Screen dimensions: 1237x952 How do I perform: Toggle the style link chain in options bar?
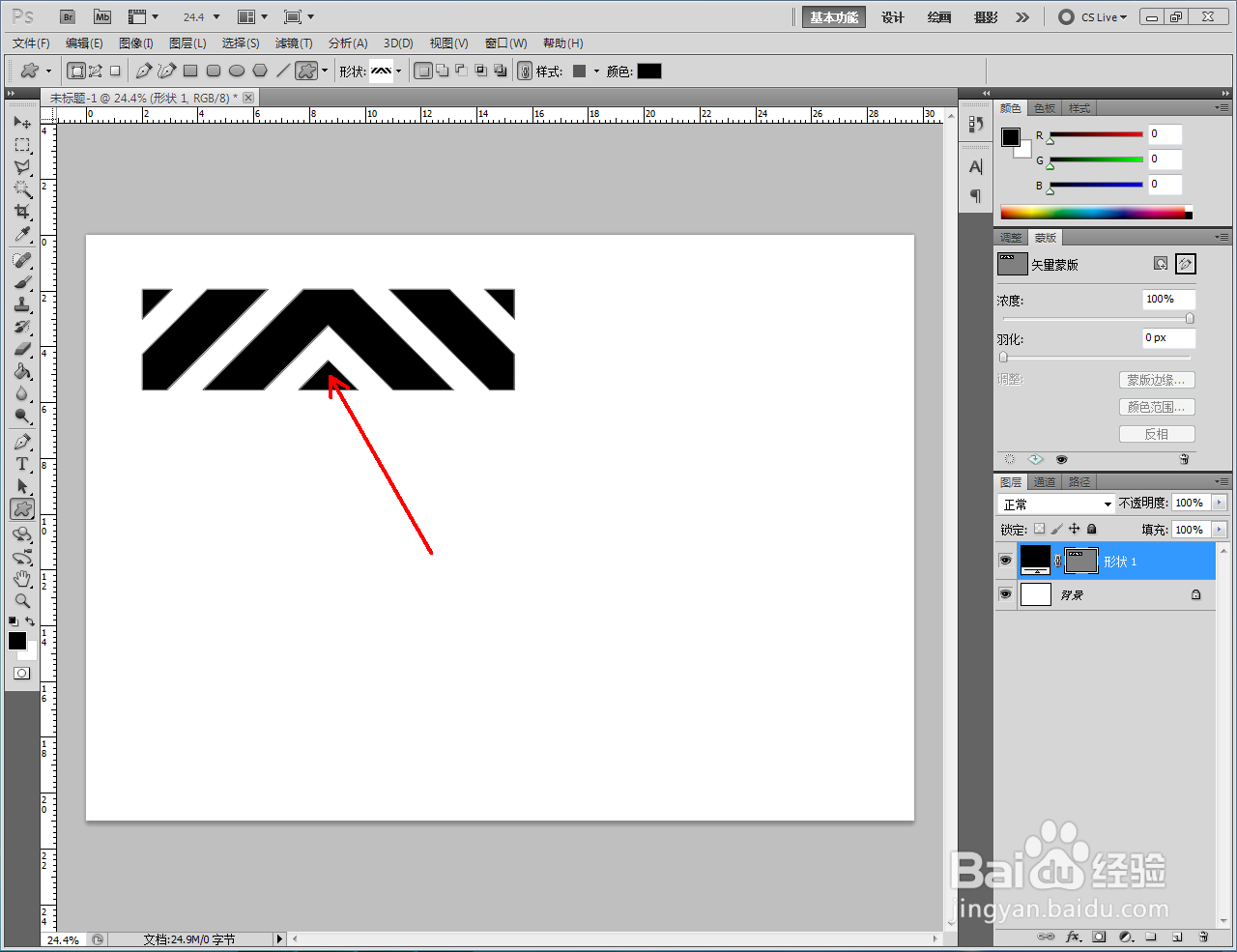click(x=524, y=71)
